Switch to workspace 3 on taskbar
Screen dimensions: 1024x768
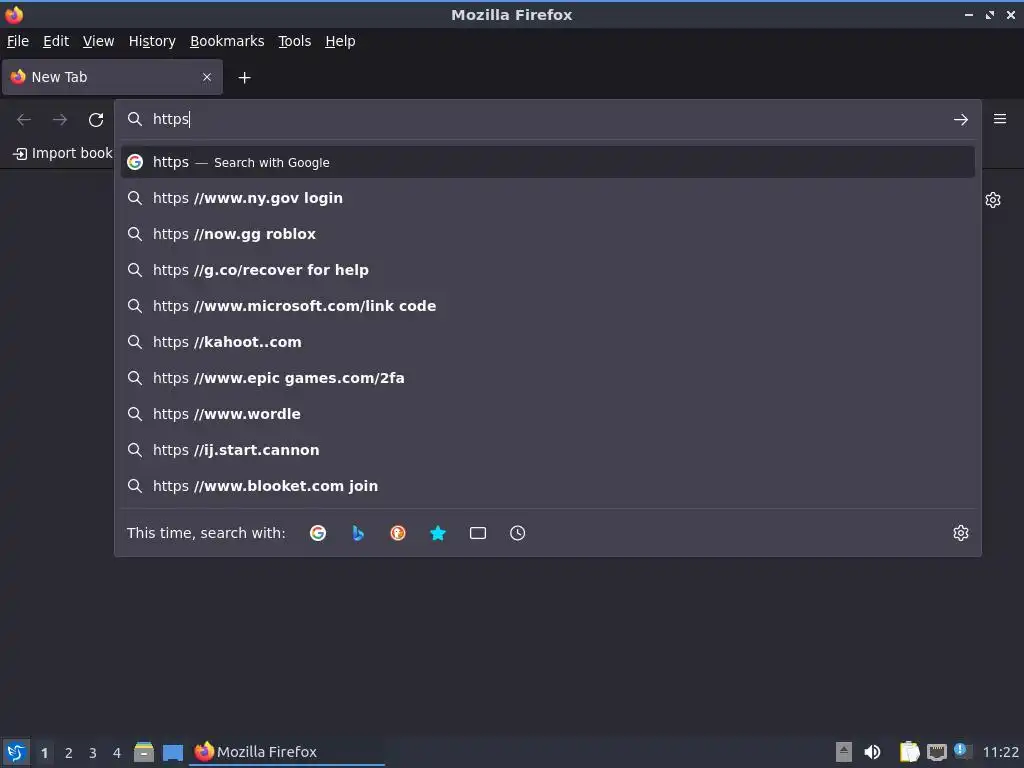[93, 753]
